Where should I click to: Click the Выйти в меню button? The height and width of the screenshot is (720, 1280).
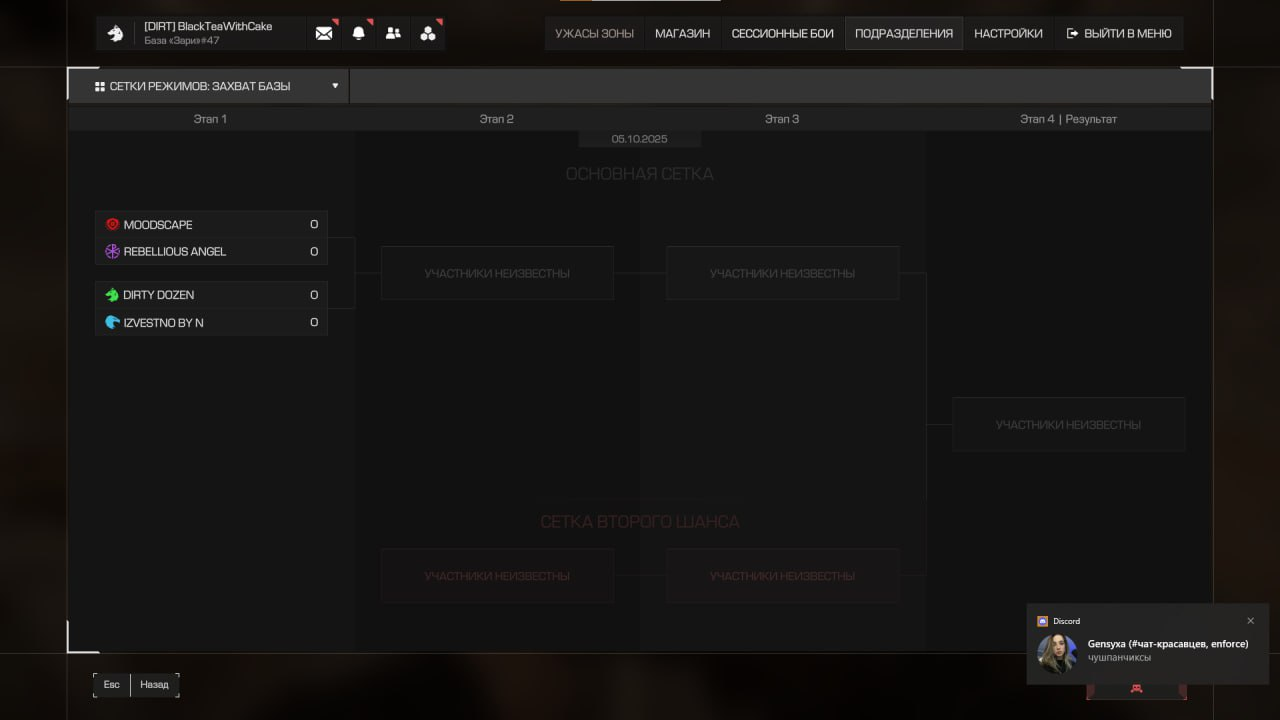pos(1119,33)
